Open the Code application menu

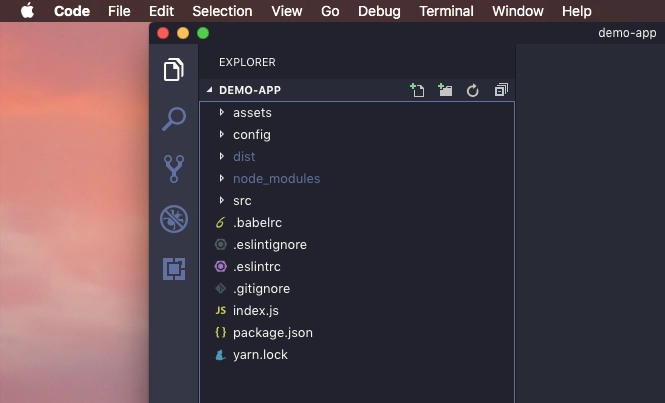(x=72, y=11)
